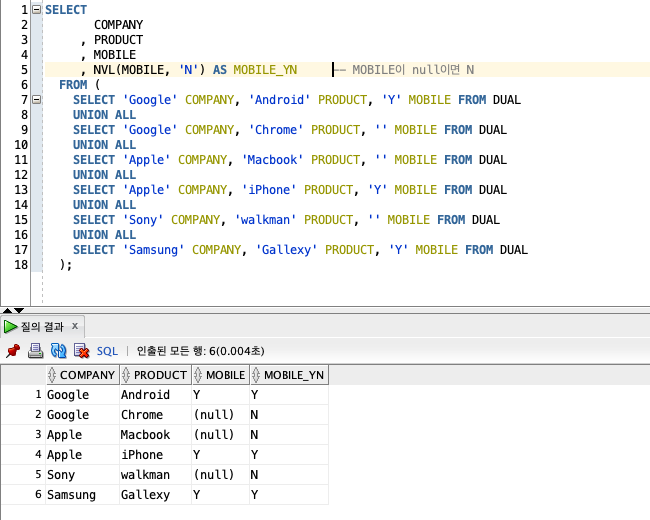This screenshot has width=650, height=520.
Task: Select the Android cell in row 1
Action: point(155,394)
